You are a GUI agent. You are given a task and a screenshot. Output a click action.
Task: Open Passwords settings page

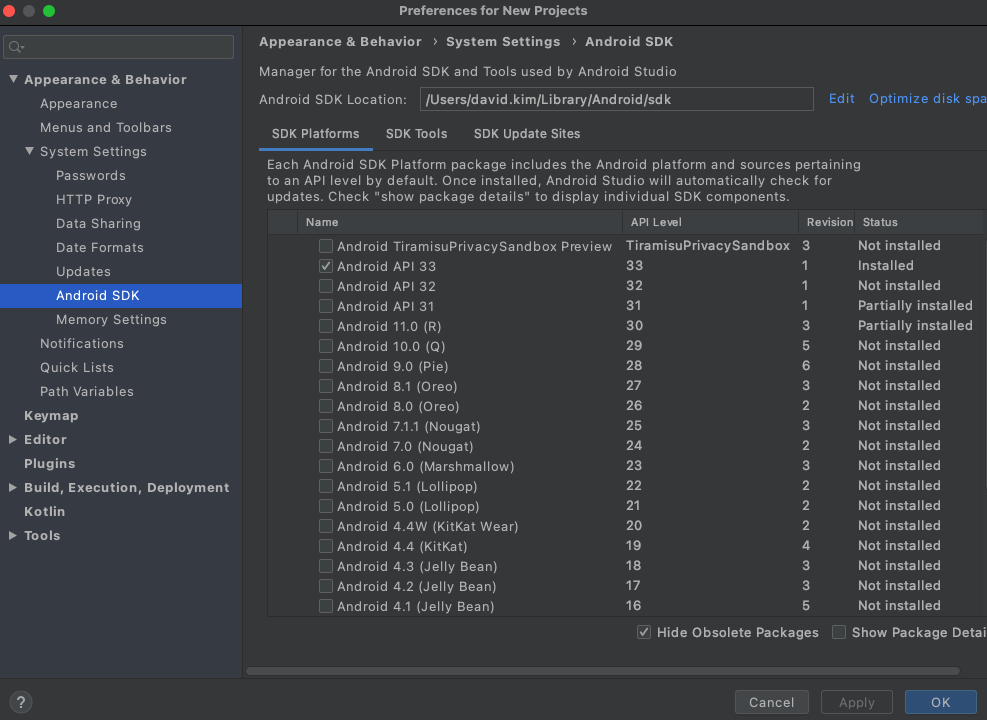click(x=91, y=175)
